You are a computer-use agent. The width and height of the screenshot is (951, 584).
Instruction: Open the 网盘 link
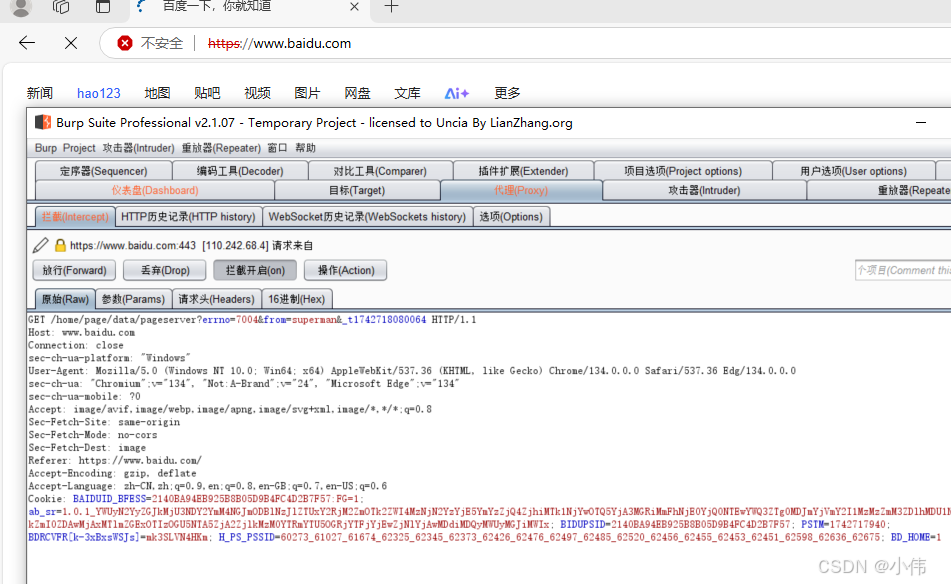click(357, 93)
